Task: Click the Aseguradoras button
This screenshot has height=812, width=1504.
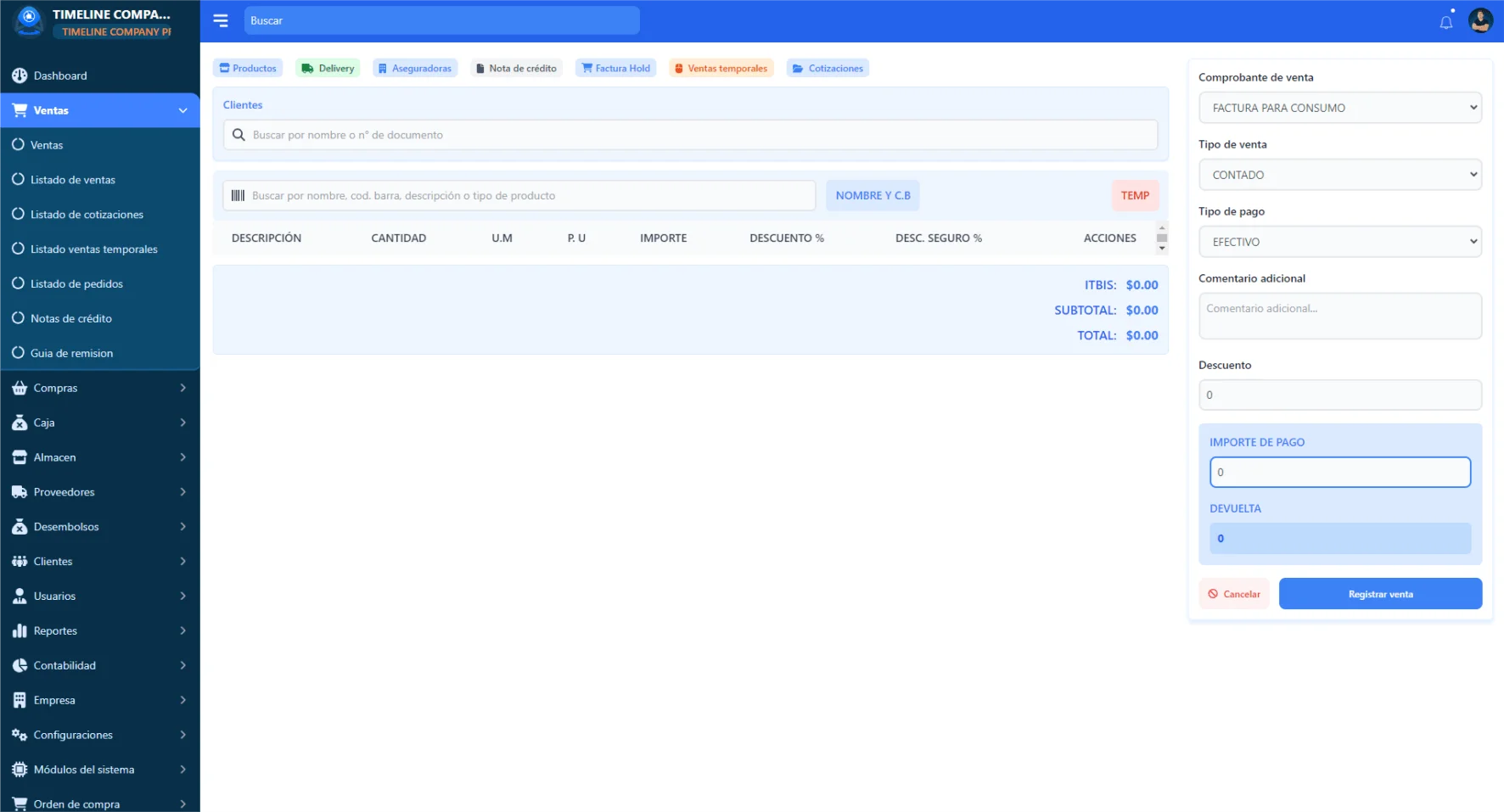Action: tap(415, 68)
